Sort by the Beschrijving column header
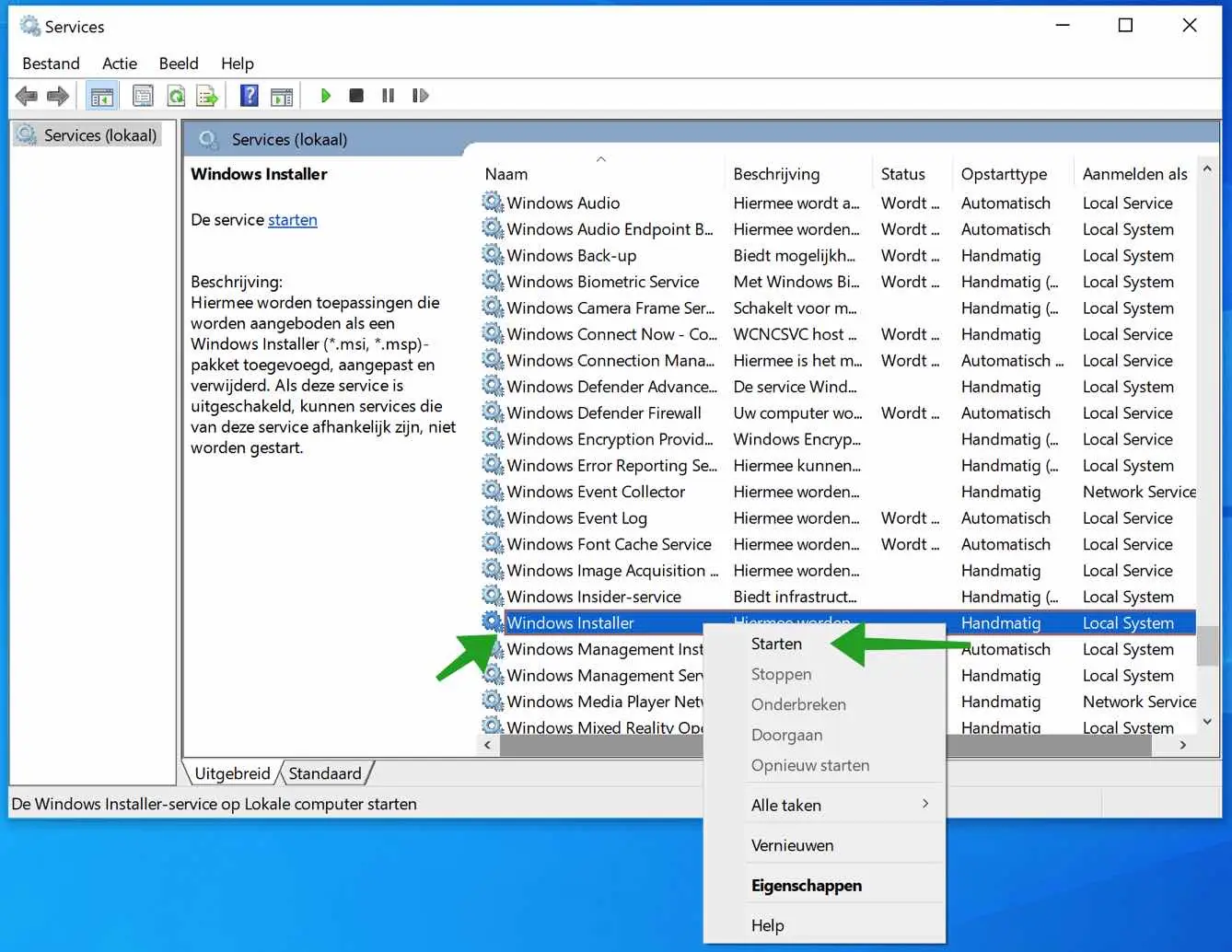This screenshot has width=1232, height=952. pos(799,174)
